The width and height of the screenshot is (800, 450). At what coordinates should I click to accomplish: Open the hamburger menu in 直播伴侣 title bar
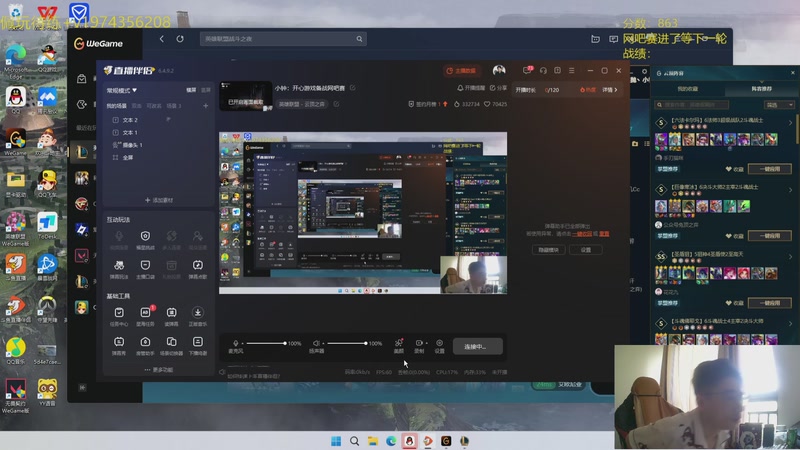(571, 70)
